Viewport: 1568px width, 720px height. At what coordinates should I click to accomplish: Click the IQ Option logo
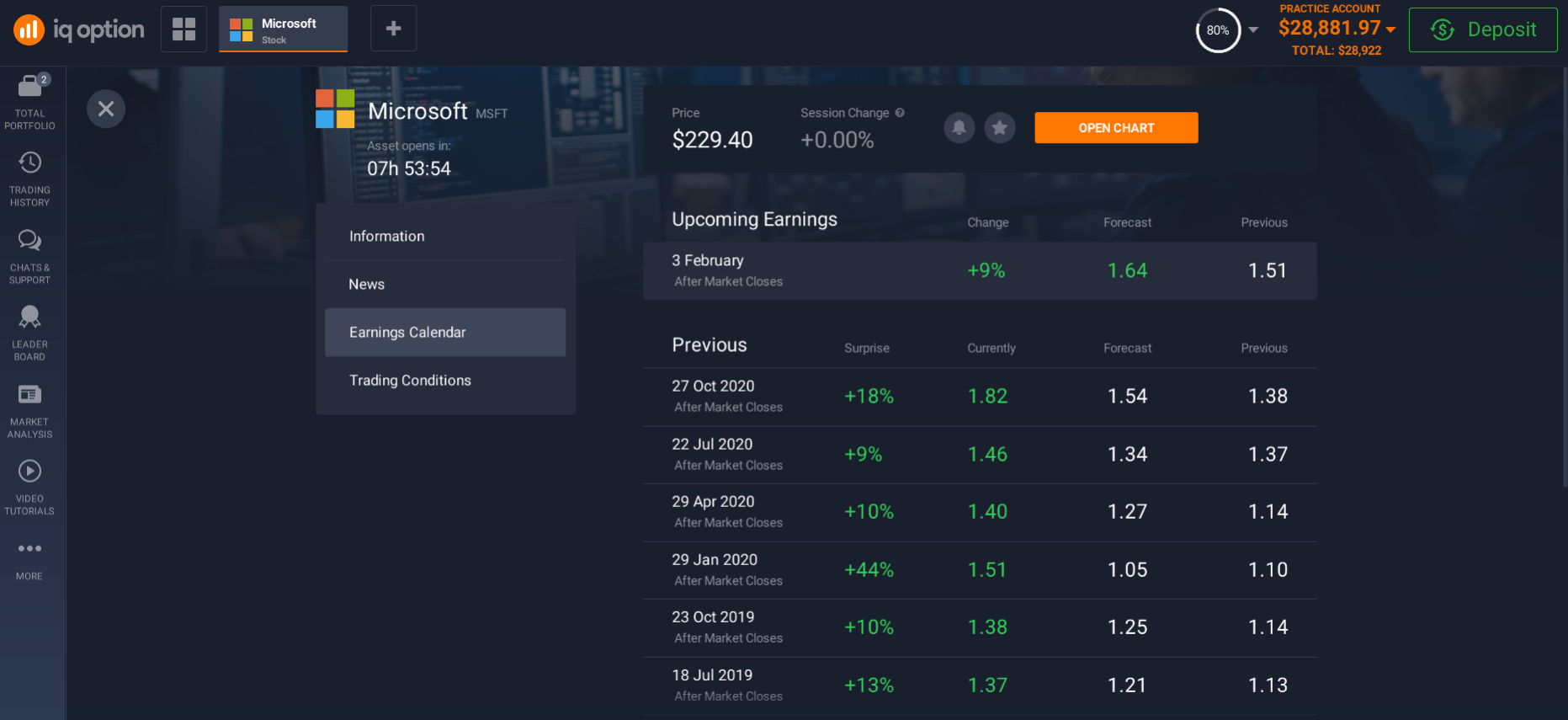pos(78,30)
